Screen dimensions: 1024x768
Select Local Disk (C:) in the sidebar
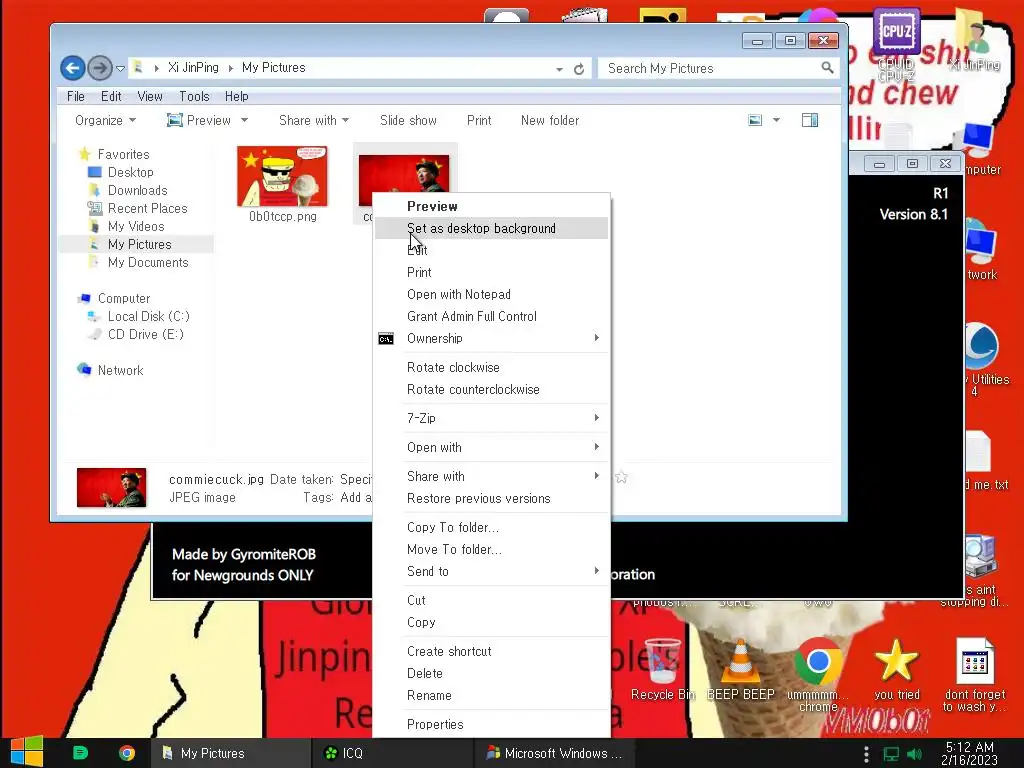(x=148, y=316)
